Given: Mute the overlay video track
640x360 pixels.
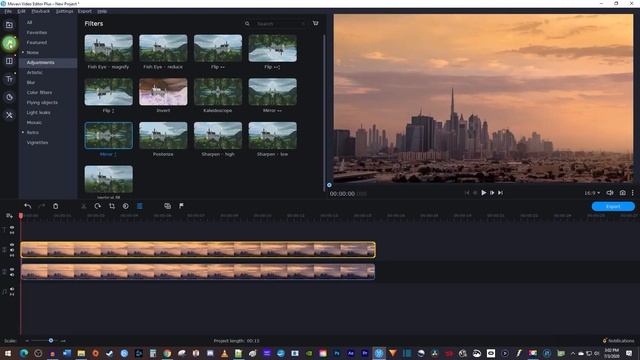Looking at the screenshot, I should point(12,250).
